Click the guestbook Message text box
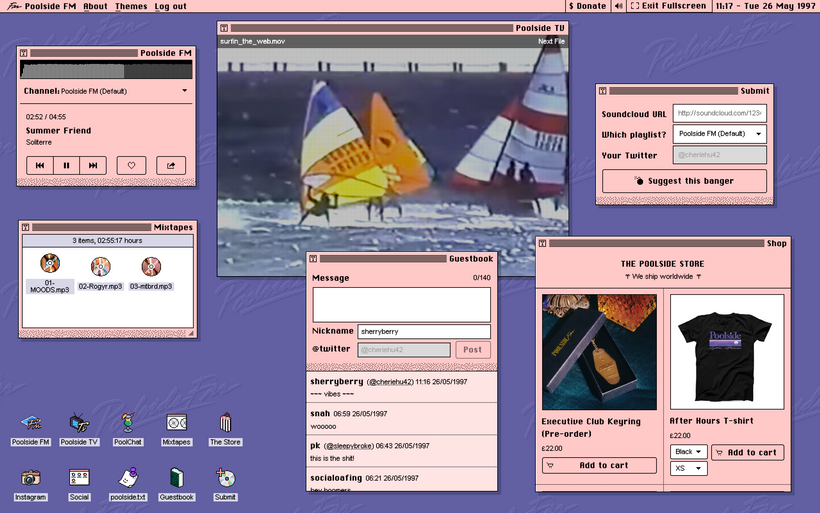820x513 pixels. 401,304
